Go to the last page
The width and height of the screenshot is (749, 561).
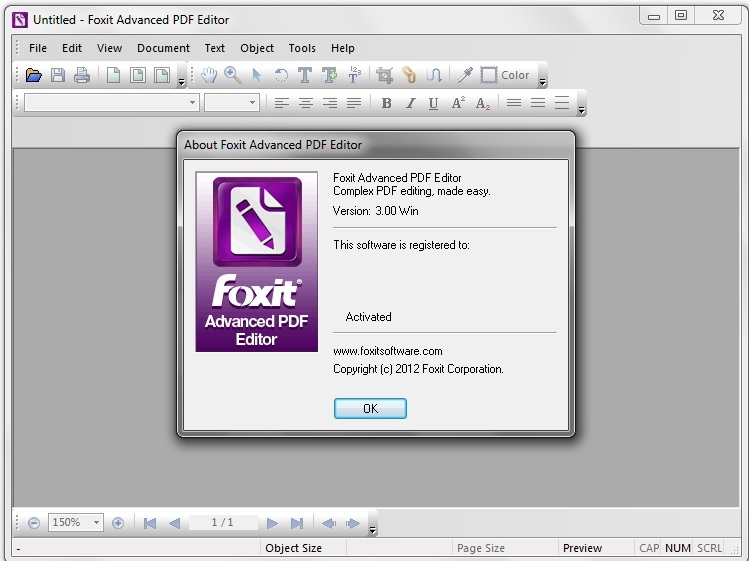tap(297, 523)
